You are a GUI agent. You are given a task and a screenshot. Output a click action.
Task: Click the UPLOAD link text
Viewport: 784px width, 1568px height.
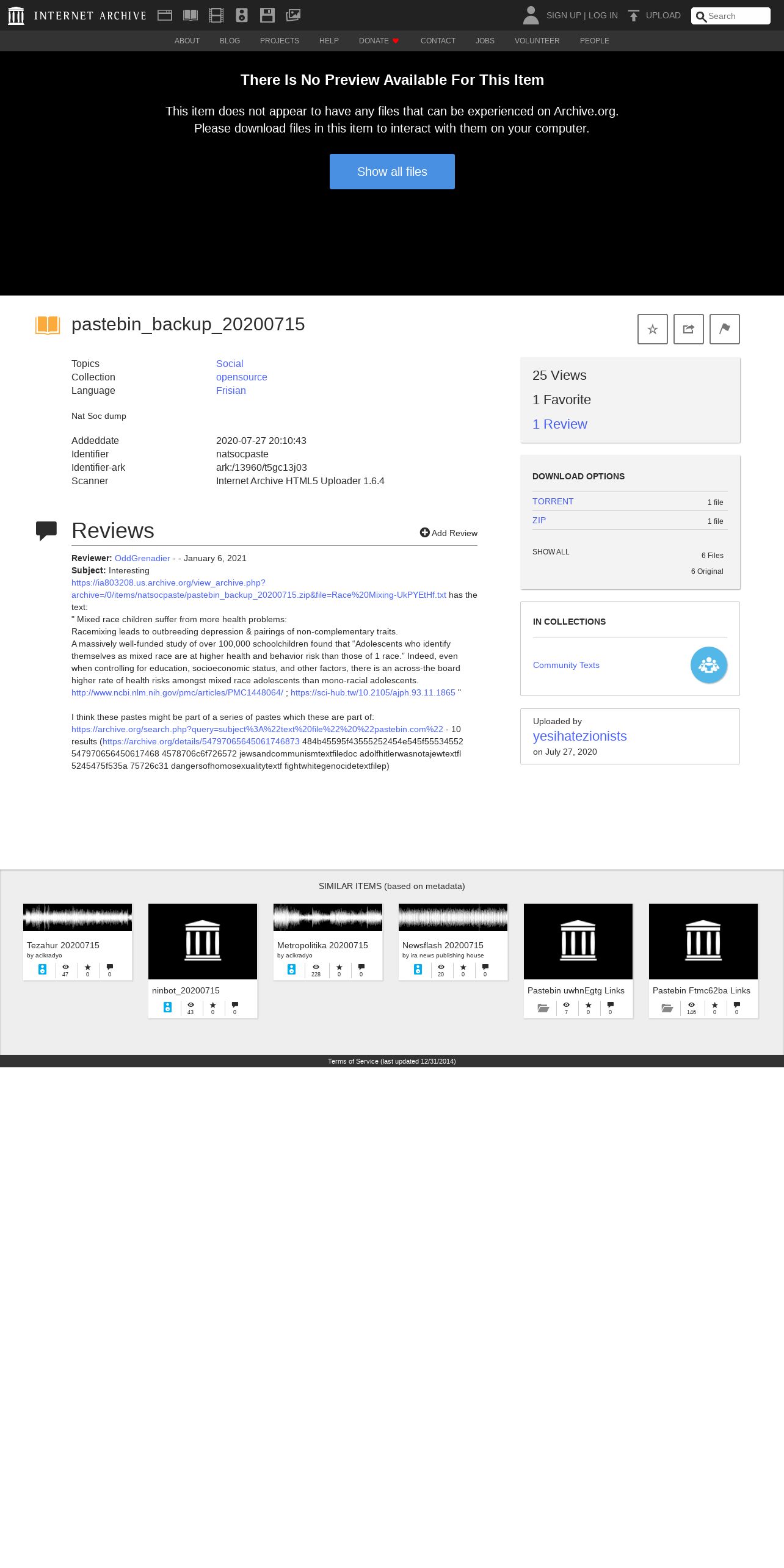(x=663, y=15)
